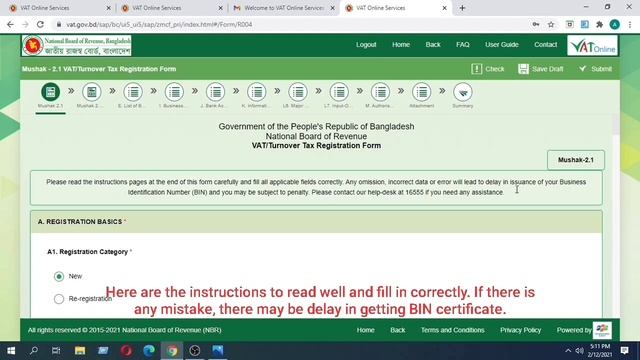Open Windows taskbar search

click(34, 351)
